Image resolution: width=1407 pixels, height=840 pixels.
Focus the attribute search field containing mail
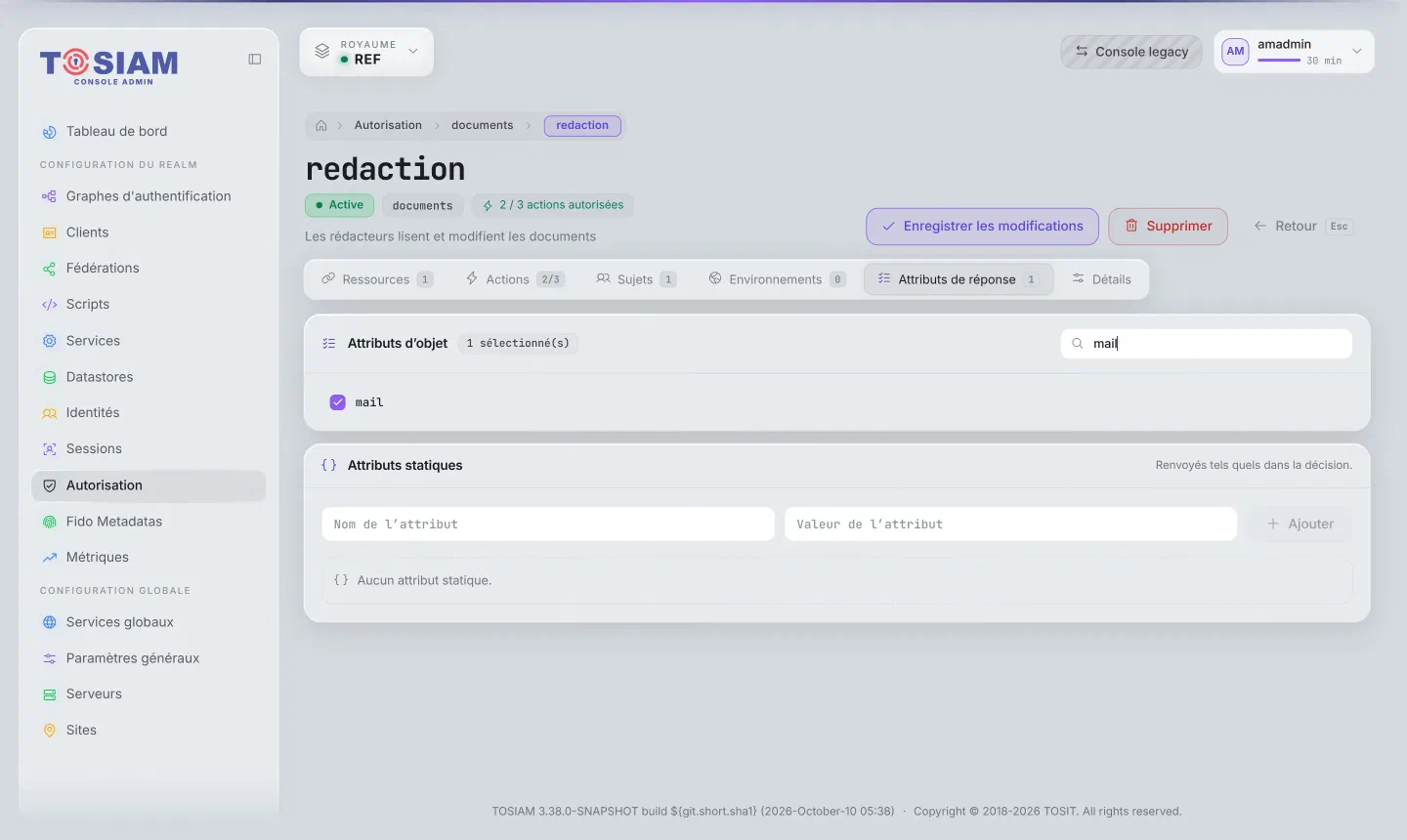(1207, 344)
